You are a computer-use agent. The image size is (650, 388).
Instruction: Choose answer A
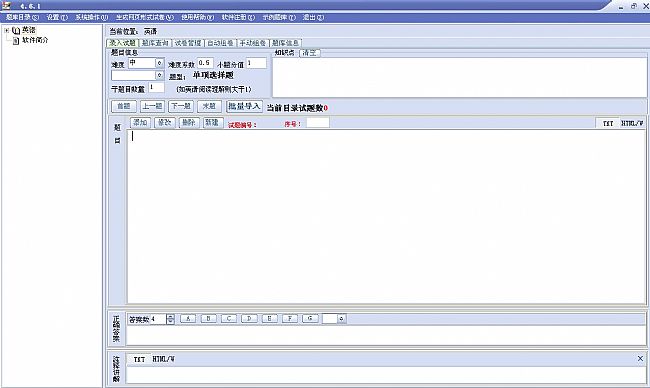coord(188,319)
